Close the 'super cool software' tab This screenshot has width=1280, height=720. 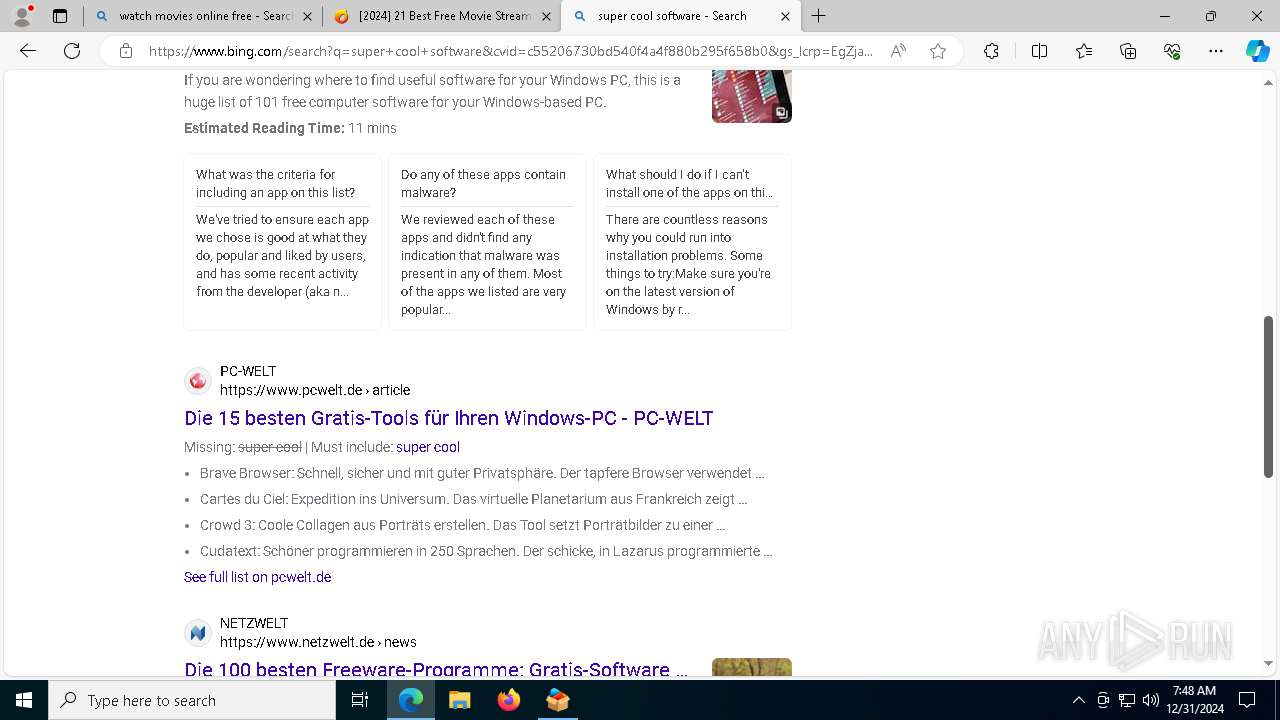(785, 16)
